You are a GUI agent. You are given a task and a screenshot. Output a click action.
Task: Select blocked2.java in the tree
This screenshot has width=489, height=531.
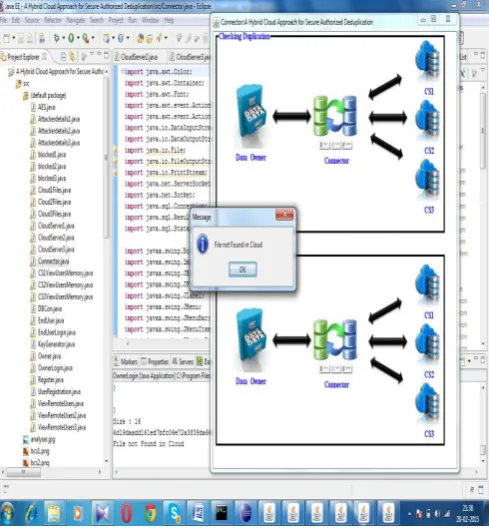48,167
